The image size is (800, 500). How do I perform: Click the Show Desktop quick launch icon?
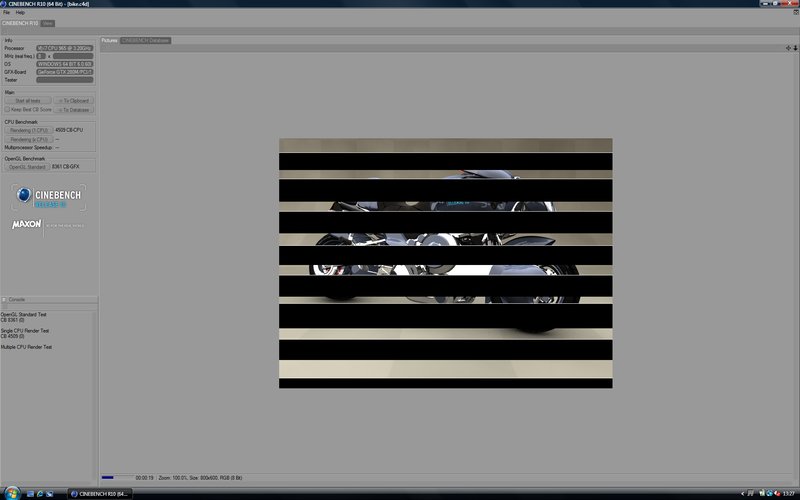(30, 493)
